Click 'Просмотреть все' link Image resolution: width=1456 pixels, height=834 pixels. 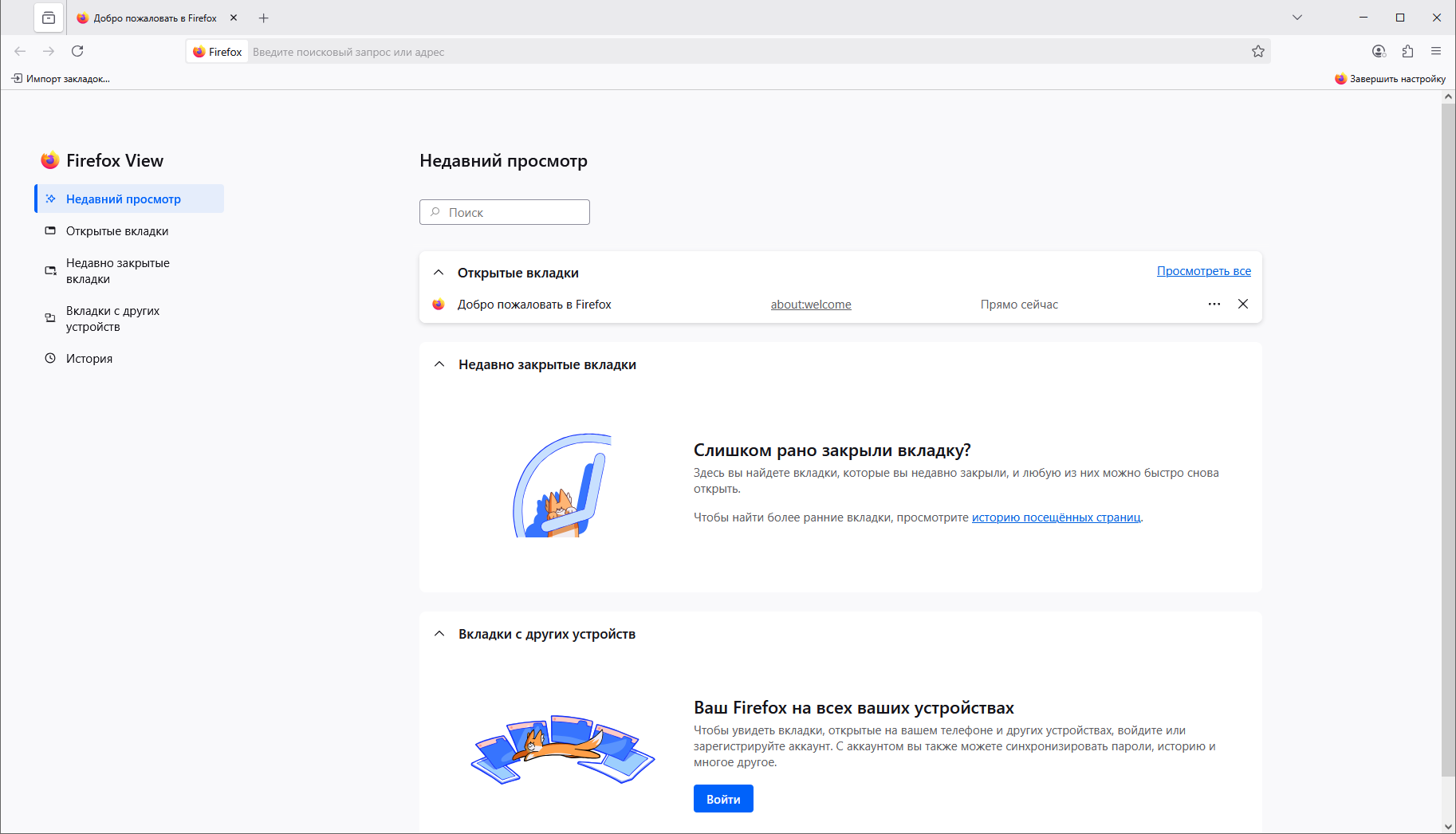[x=1204, y=271]
